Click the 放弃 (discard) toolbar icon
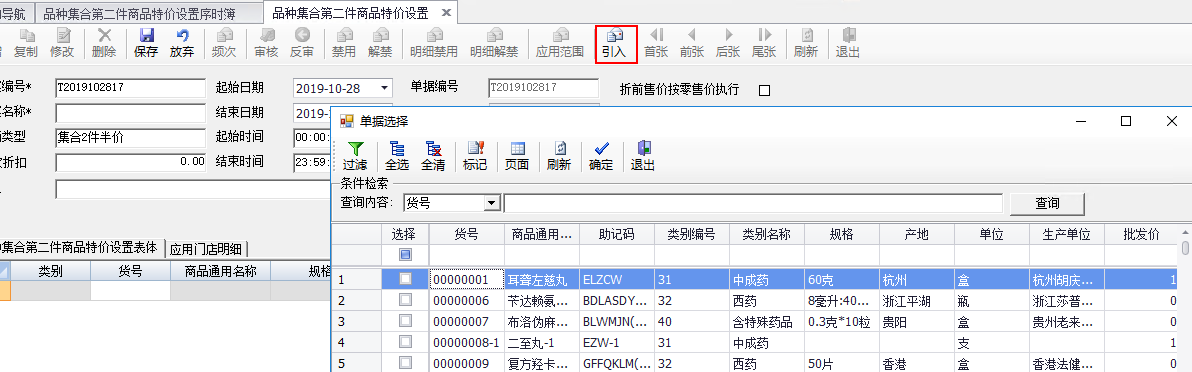Screen dimensions: 1192x372 (x=182, y=43)
